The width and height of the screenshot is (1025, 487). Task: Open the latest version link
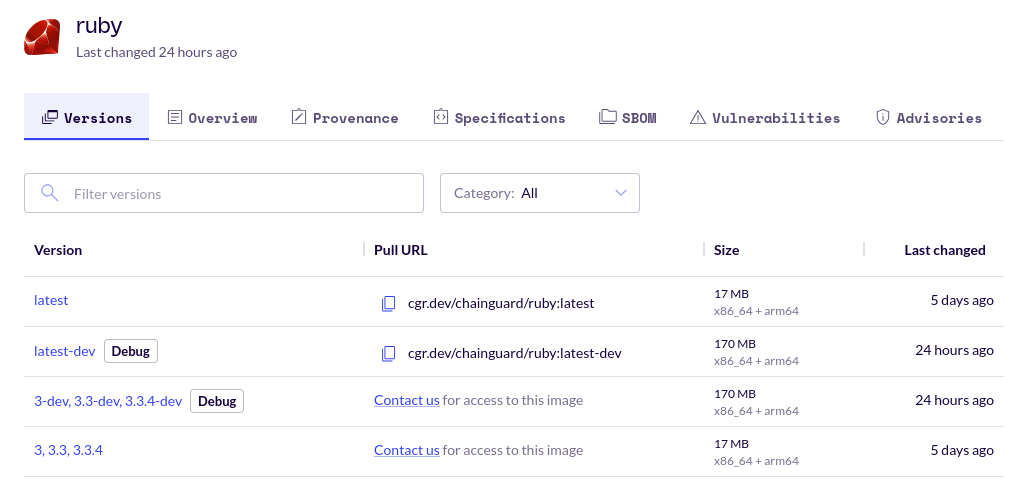point(51,300)
